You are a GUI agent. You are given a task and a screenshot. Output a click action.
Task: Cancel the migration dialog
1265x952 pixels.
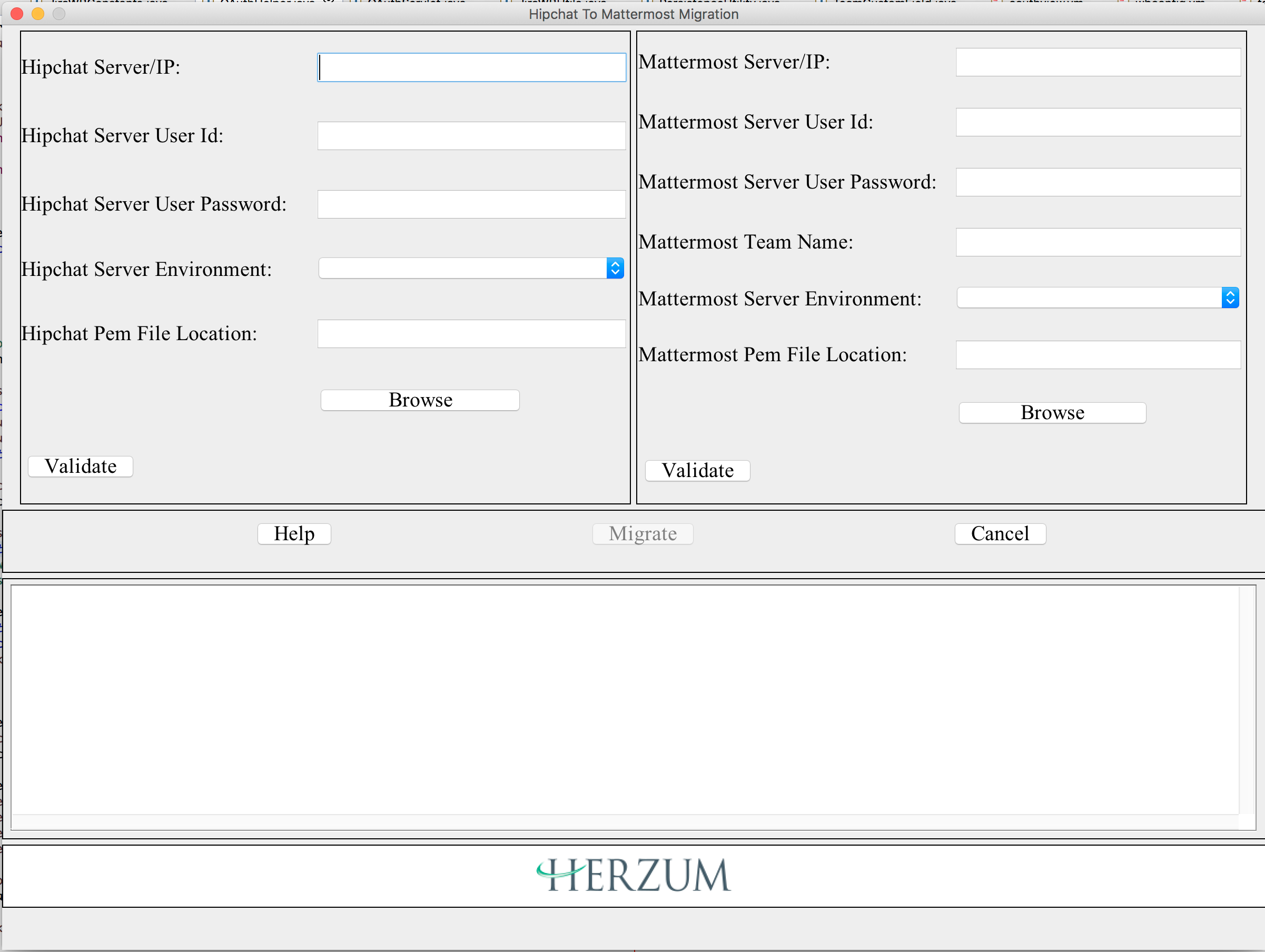pos(1000,534)
